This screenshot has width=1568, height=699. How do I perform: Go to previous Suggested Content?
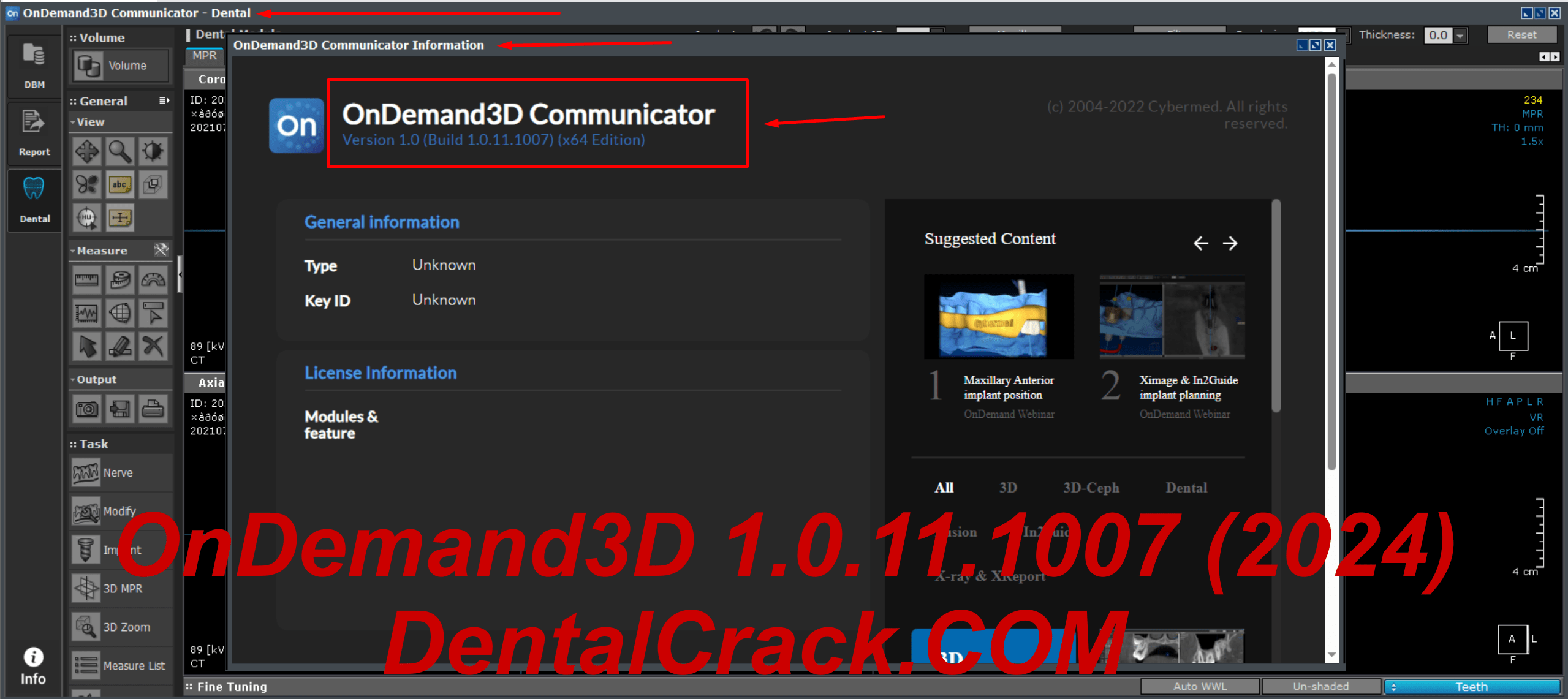point(1200,243)
